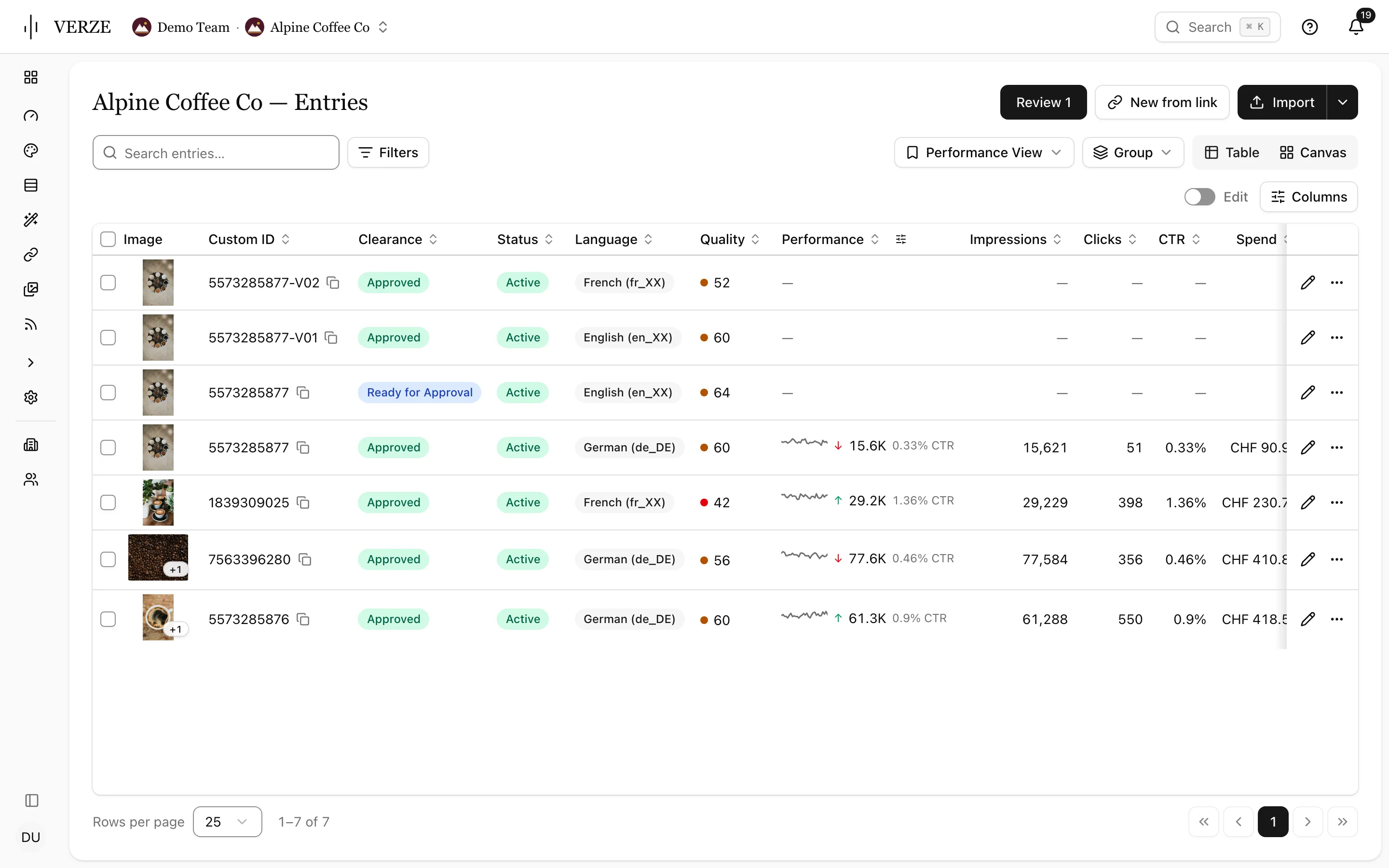The width and height of the screenshot is (1389, 868).
Task: Open the link chain icon in sidebar
Action: click(31, 254)
